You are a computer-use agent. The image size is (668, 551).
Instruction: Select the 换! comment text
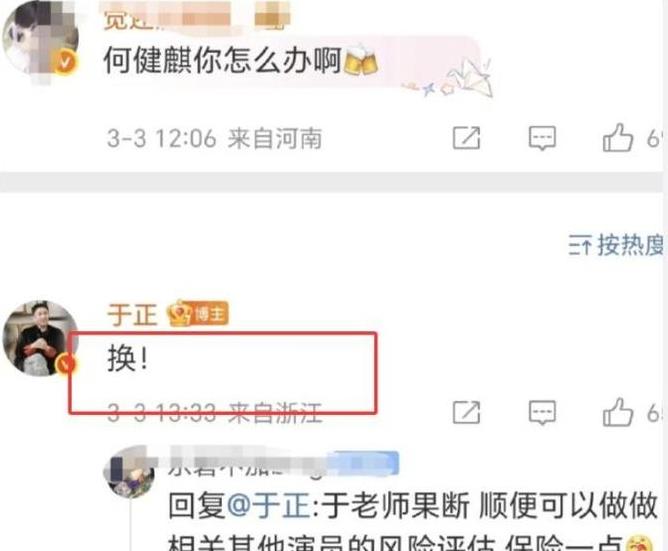(128, 358)
